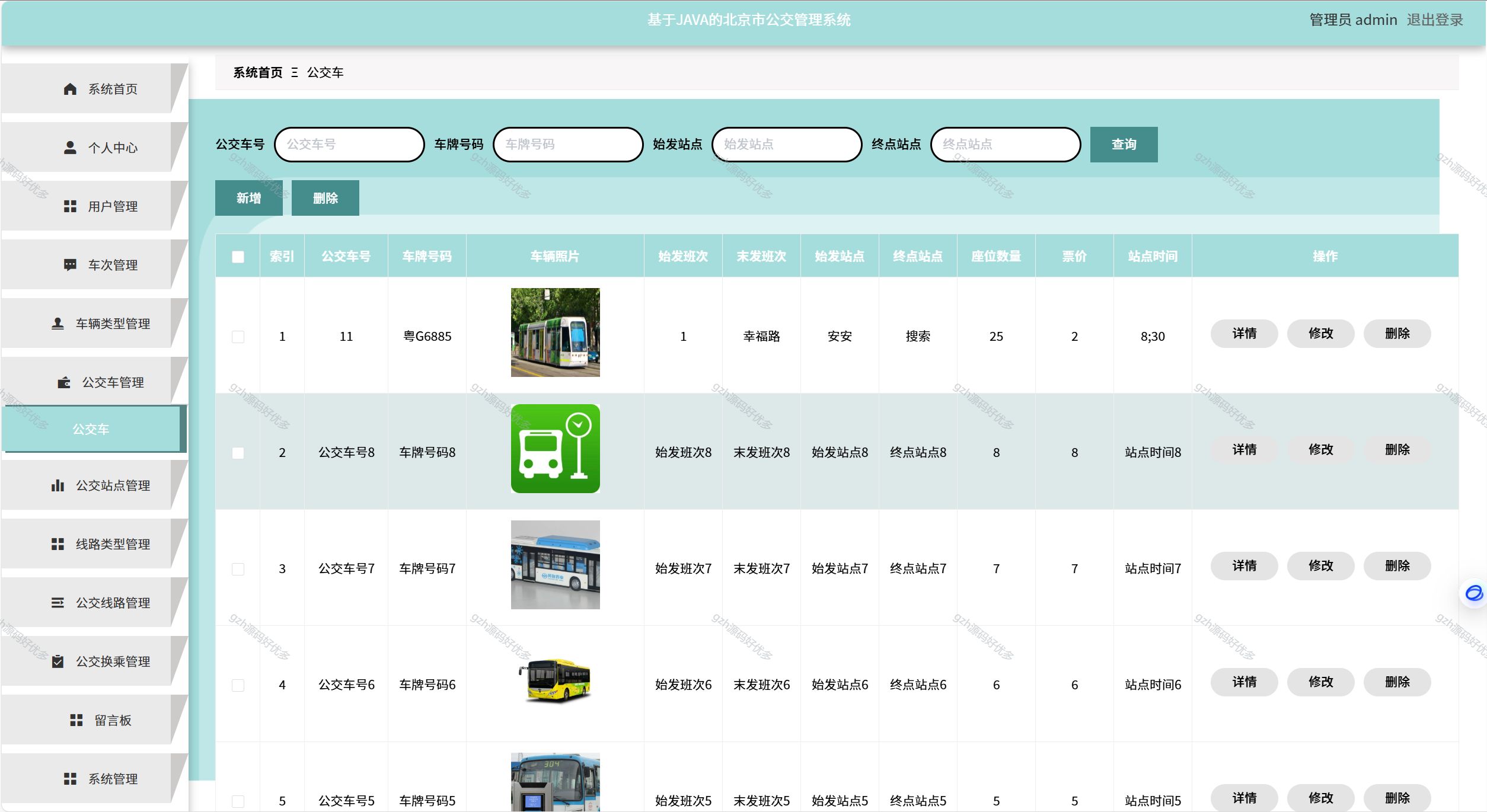
Task: Click cell text 幸福路
Action: pyautogui.click(x=761, y=337)
